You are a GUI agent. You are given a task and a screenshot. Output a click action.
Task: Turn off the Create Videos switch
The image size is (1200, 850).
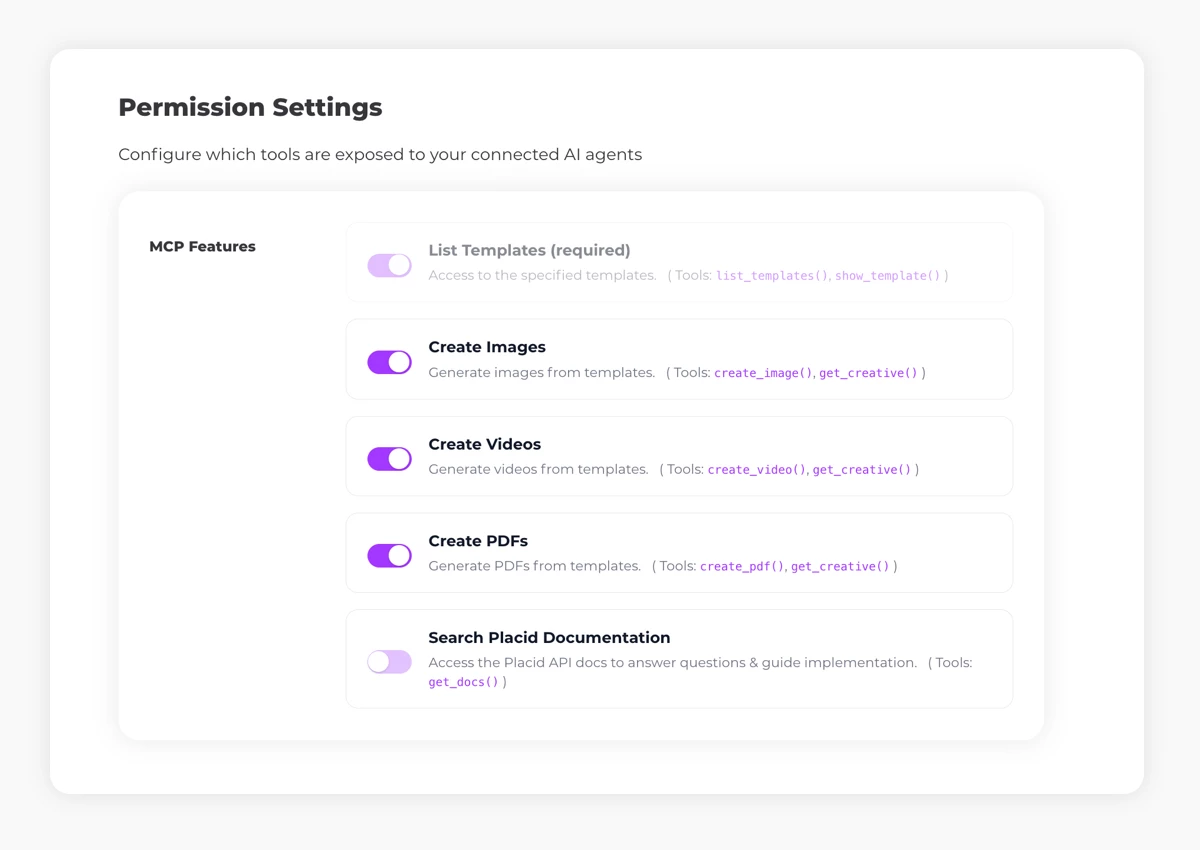pyautogui.click(x=389, y=459)
